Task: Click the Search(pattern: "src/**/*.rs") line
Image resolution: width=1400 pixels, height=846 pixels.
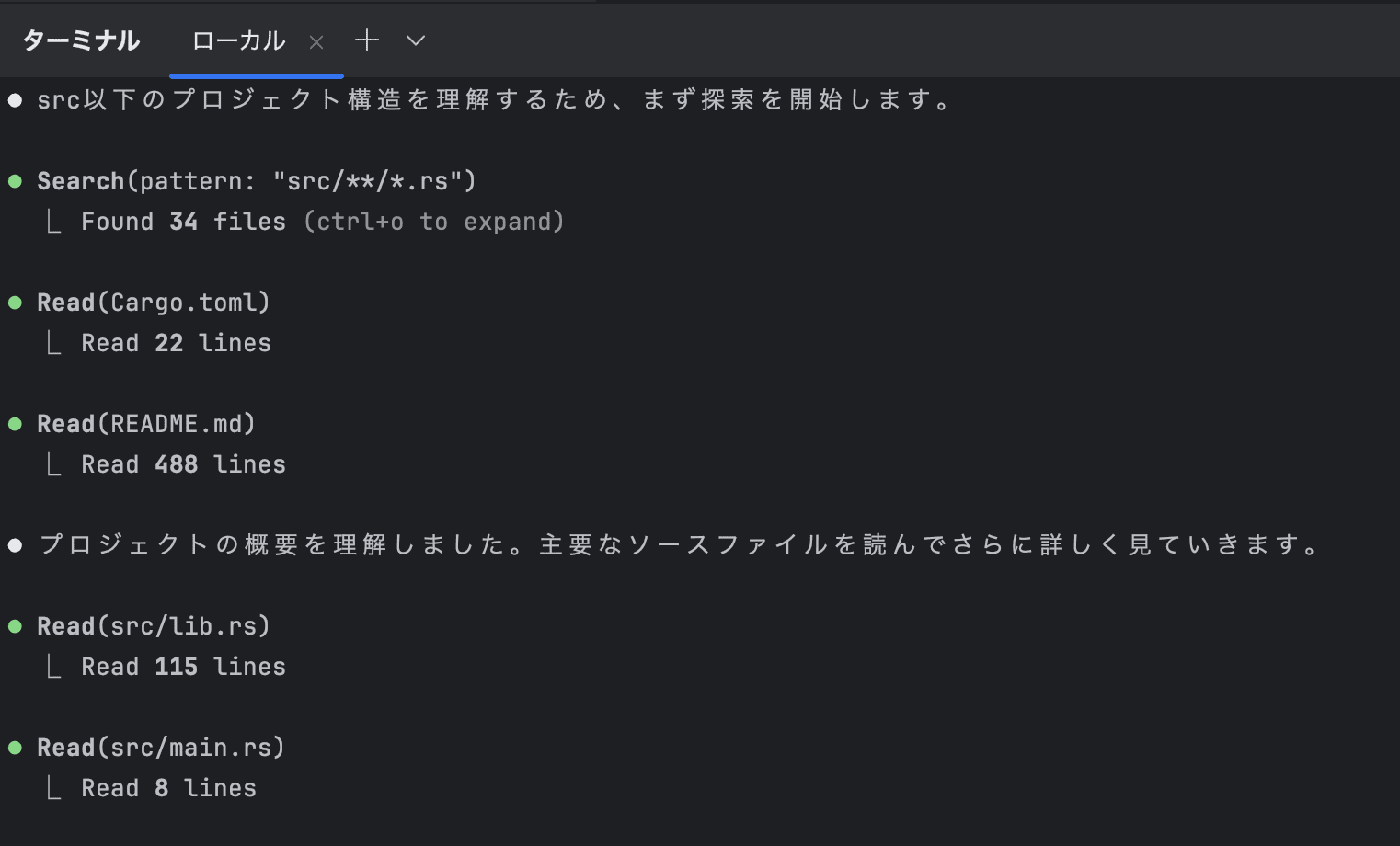Action: pos(257,181)
